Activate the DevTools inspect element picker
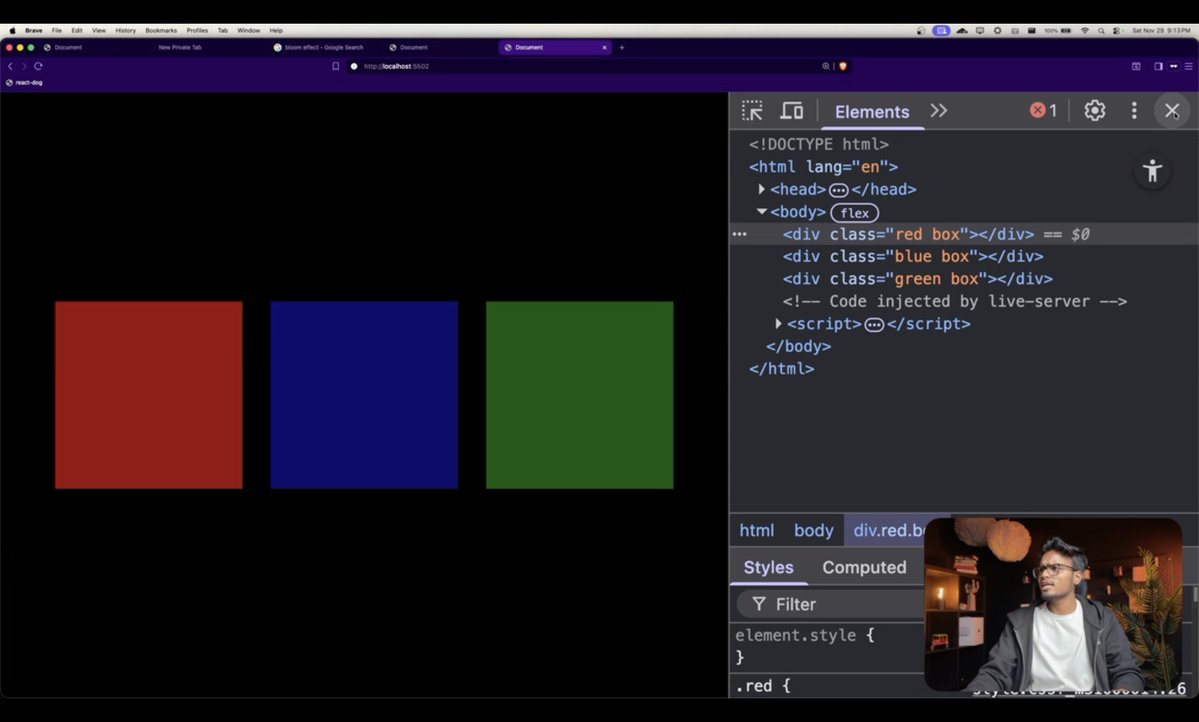Viewport: 1199px width, 722px height. click(752, 111)
